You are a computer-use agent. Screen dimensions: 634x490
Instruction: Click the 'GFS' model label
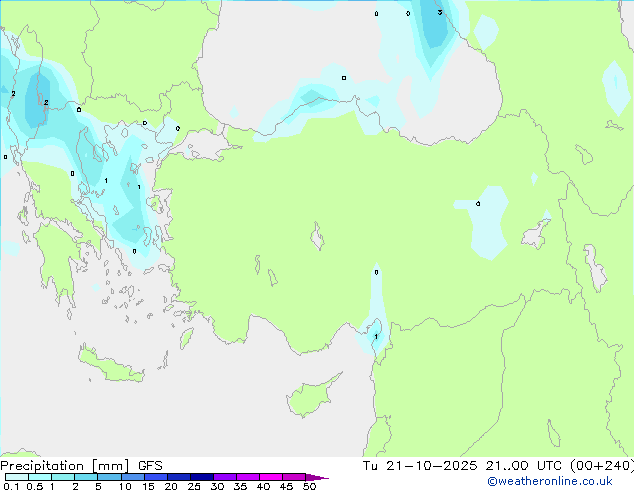tap(150, 466)
